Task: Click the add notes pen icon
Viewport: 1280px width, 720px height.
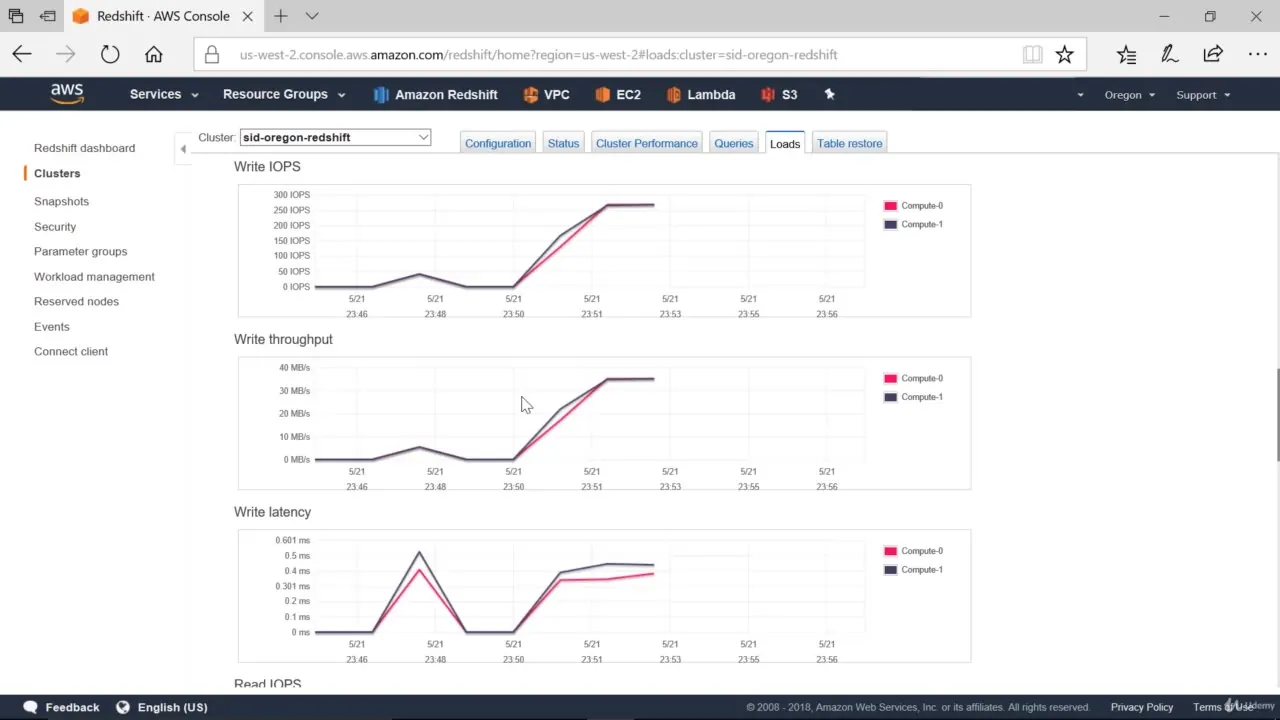Action: tap(1169, 55)
